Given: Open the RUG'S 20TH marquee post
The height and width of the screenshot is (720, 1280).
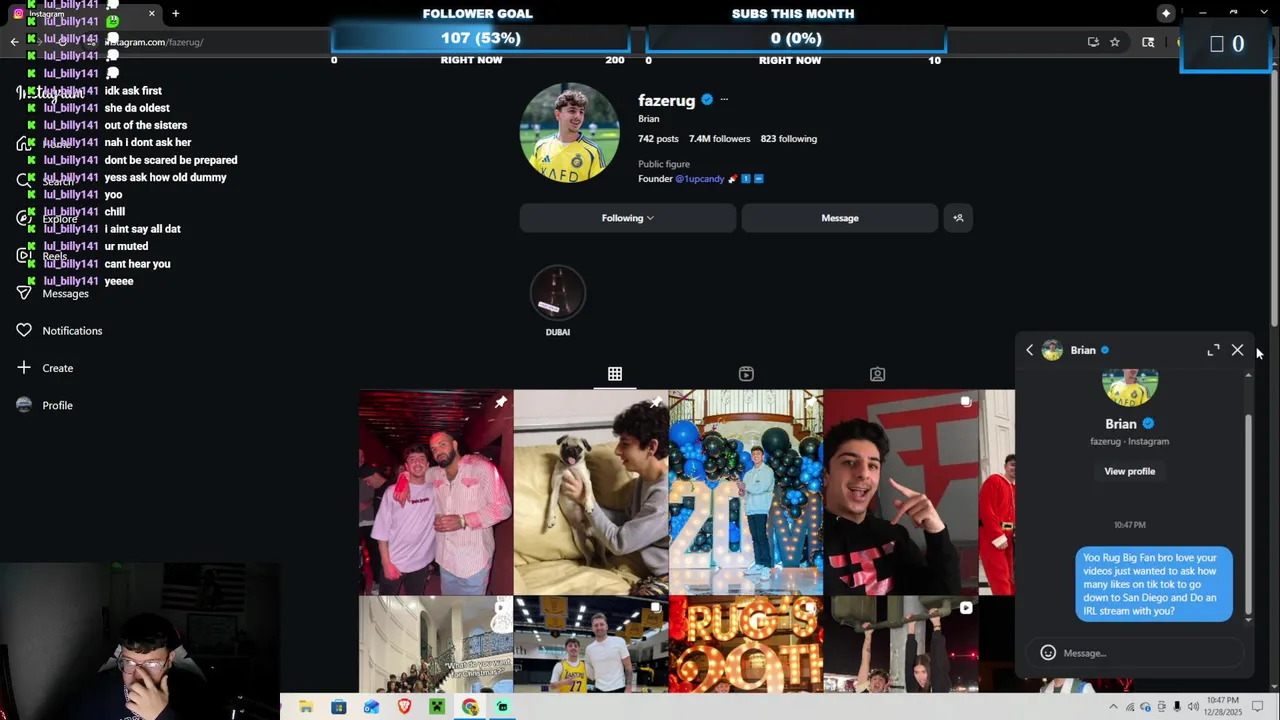Looking at the screenshot, I should click(x=746, y=645).
